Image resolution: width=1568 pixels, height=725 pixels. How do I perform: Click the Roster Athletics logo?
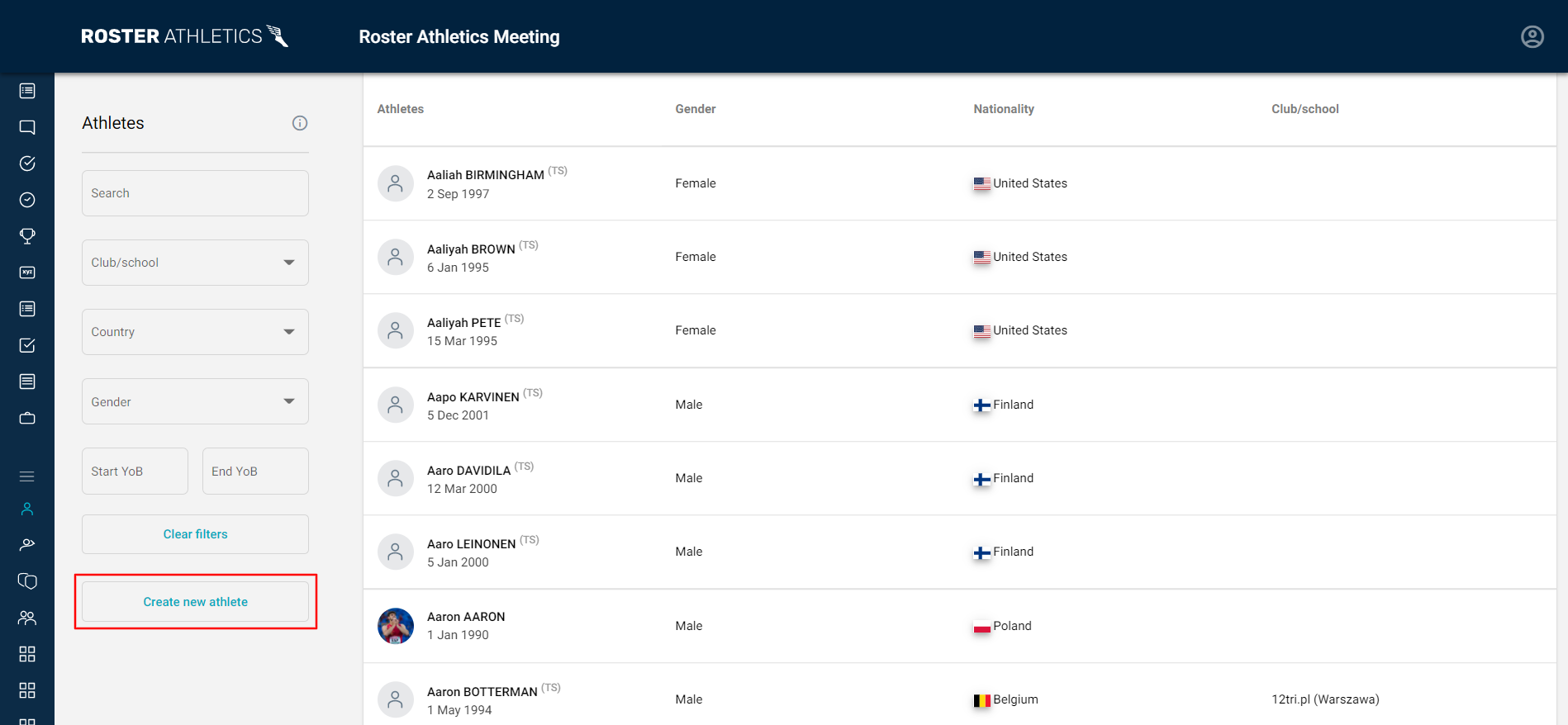(x=184, y=36)
